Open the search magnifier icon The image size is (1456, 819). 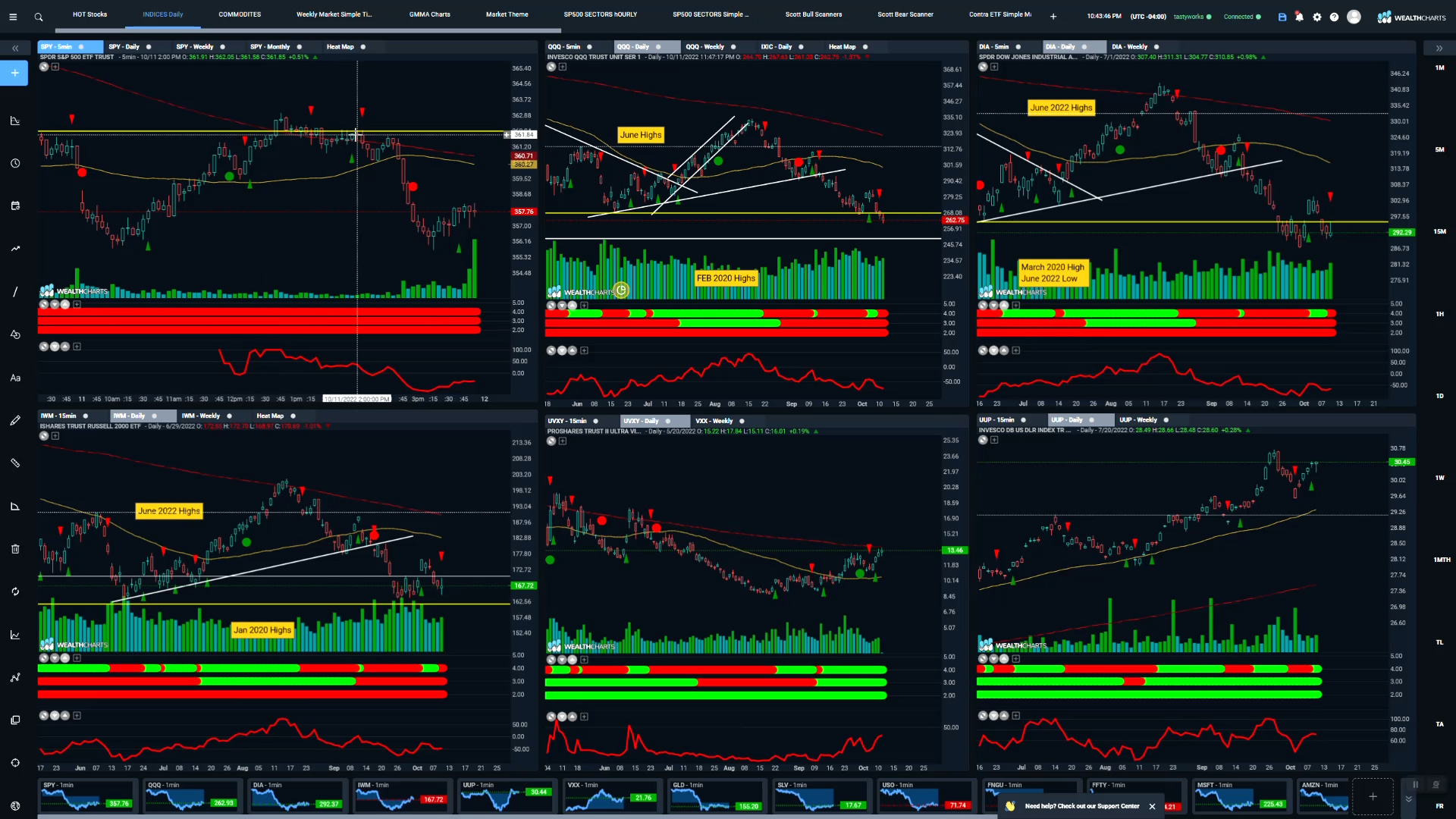click(39, 17)
